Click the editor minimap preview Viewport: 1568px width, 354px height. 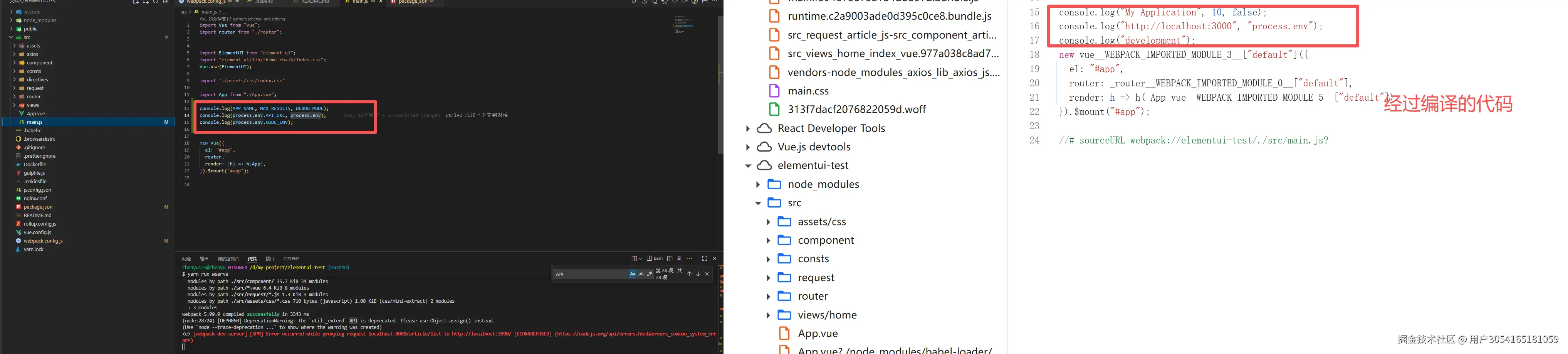683,24
